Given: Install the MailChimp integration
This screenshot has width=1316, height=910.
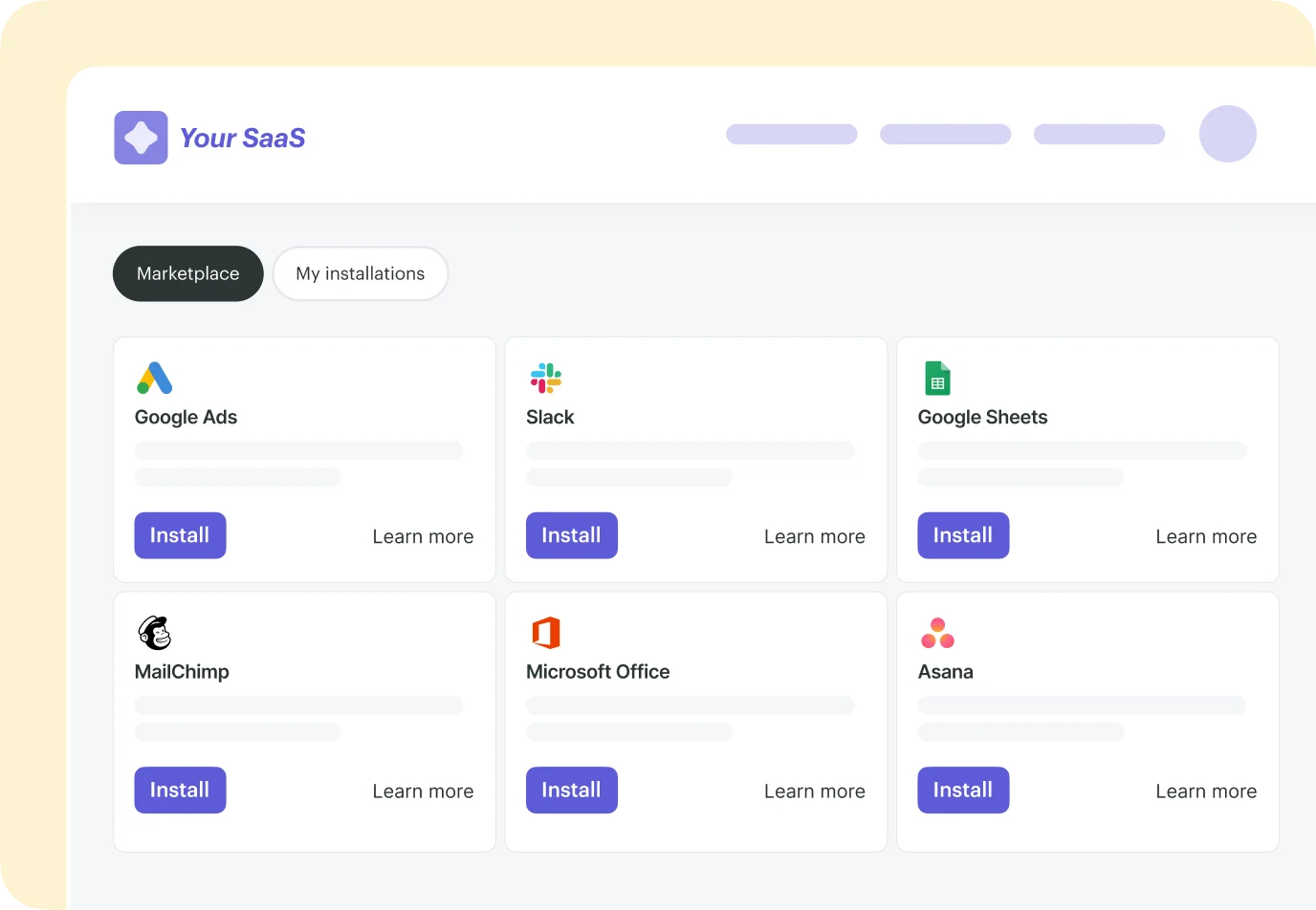Looking at the screenshot, I should coord(180,791).
